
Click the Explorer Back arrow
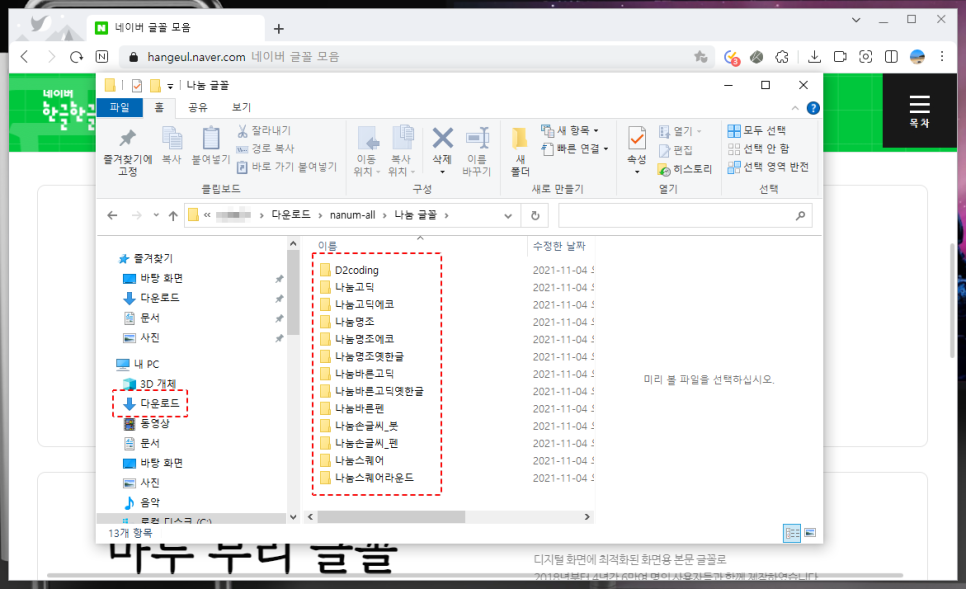point(112,215)
